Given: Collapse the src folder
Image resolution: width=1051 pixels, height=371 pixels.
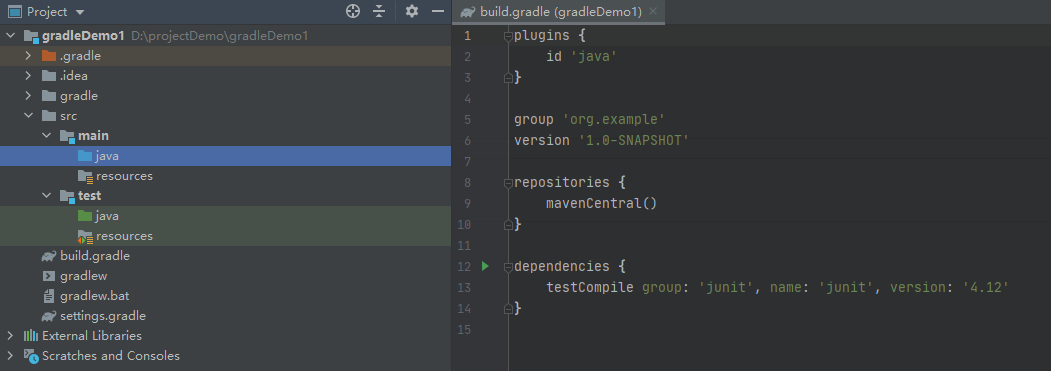Looking at the screenshot, I should tap(28, 116).
